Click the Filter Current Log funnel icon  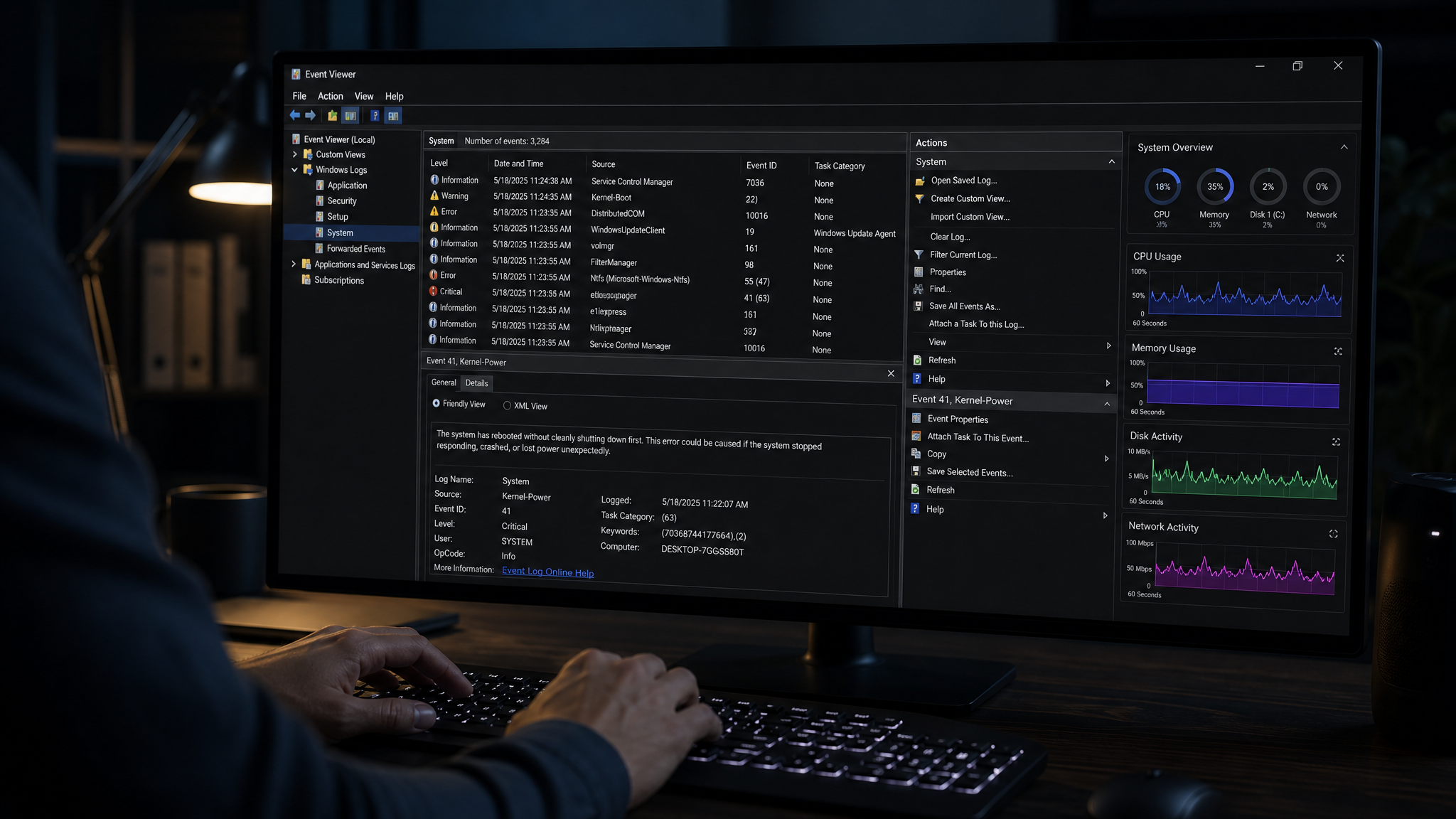tap(919, 255)
